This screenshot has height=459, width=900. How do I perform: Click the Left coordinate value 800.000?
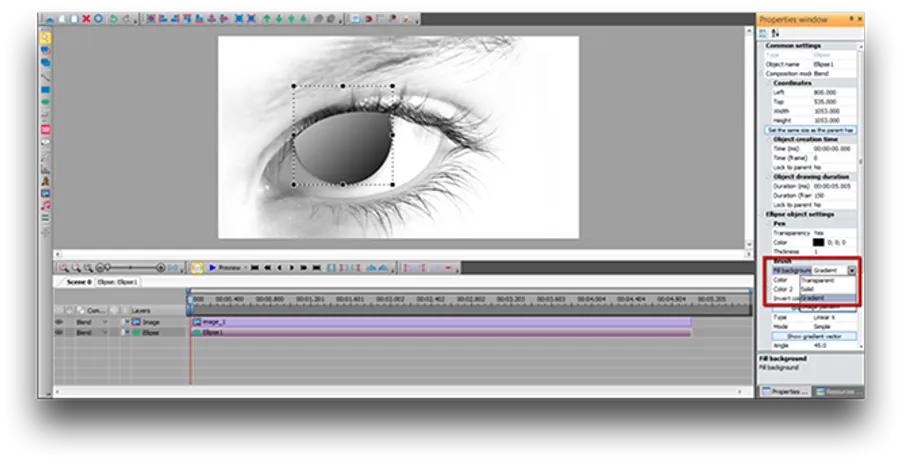[825, 92]
